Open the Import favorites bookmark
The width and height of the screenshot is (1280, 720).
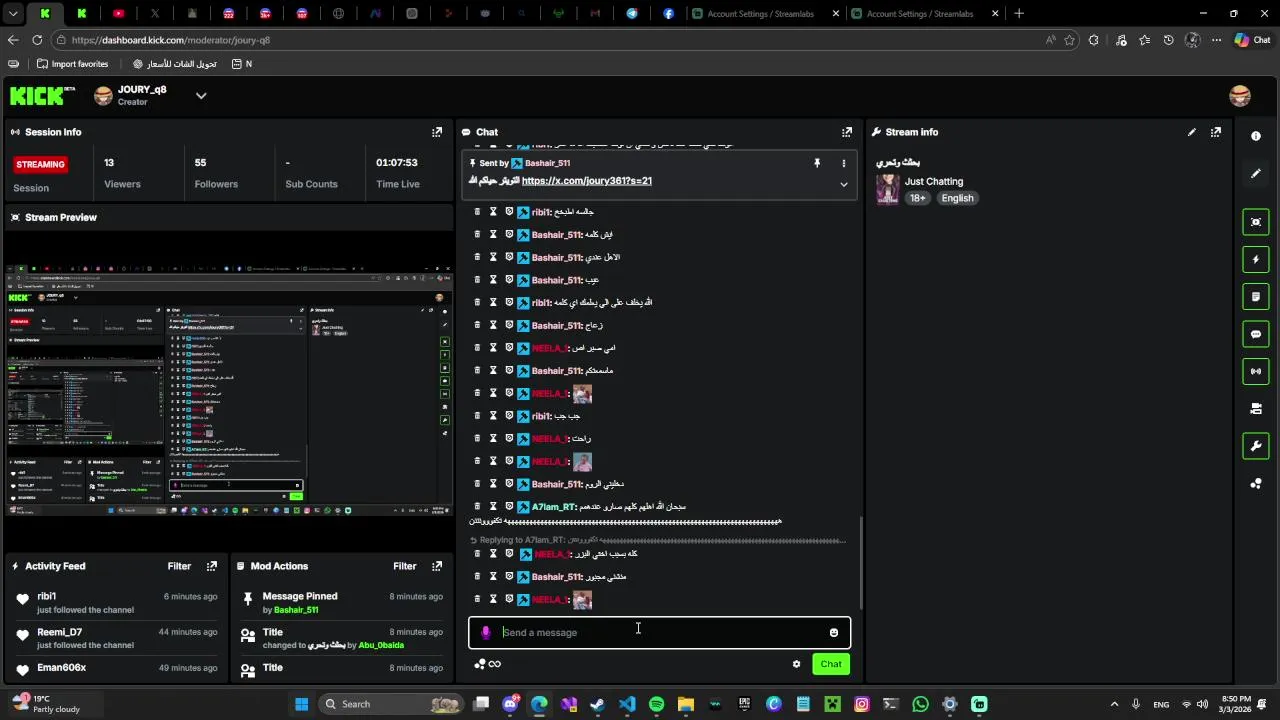(x=72, y=64)
